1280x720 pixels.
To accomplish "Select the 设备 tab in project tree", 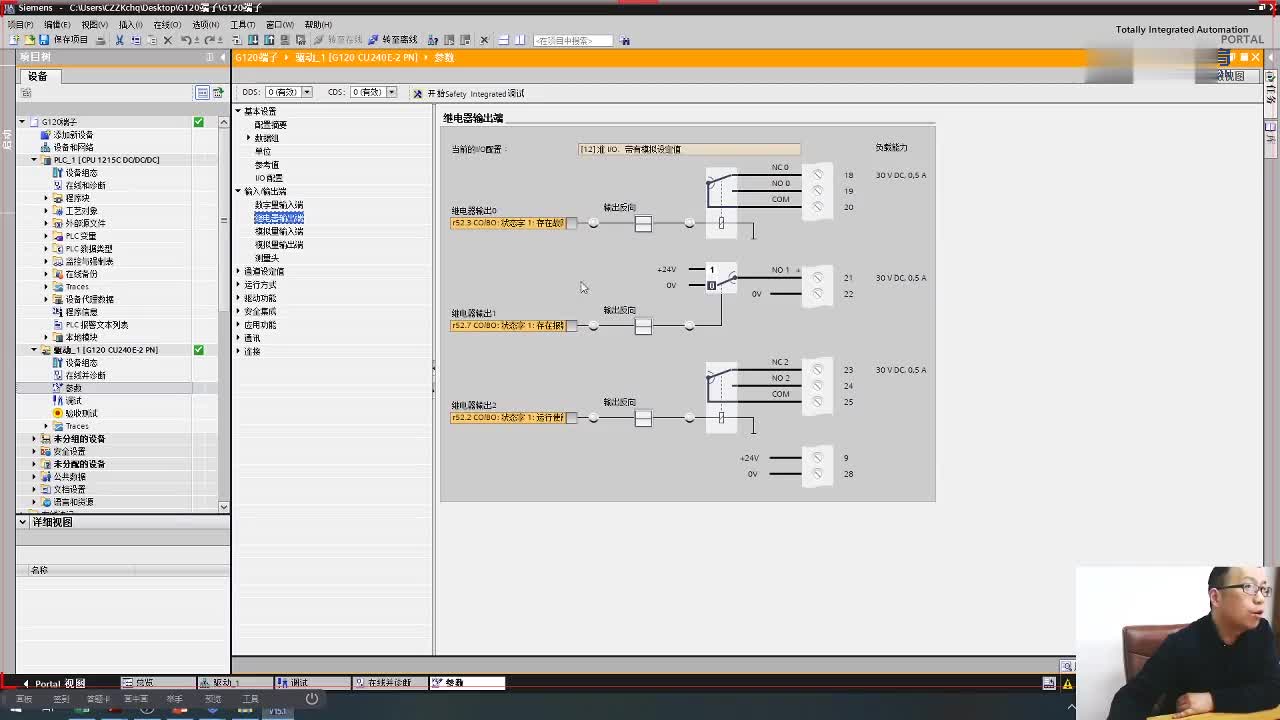I will point(38,76).
